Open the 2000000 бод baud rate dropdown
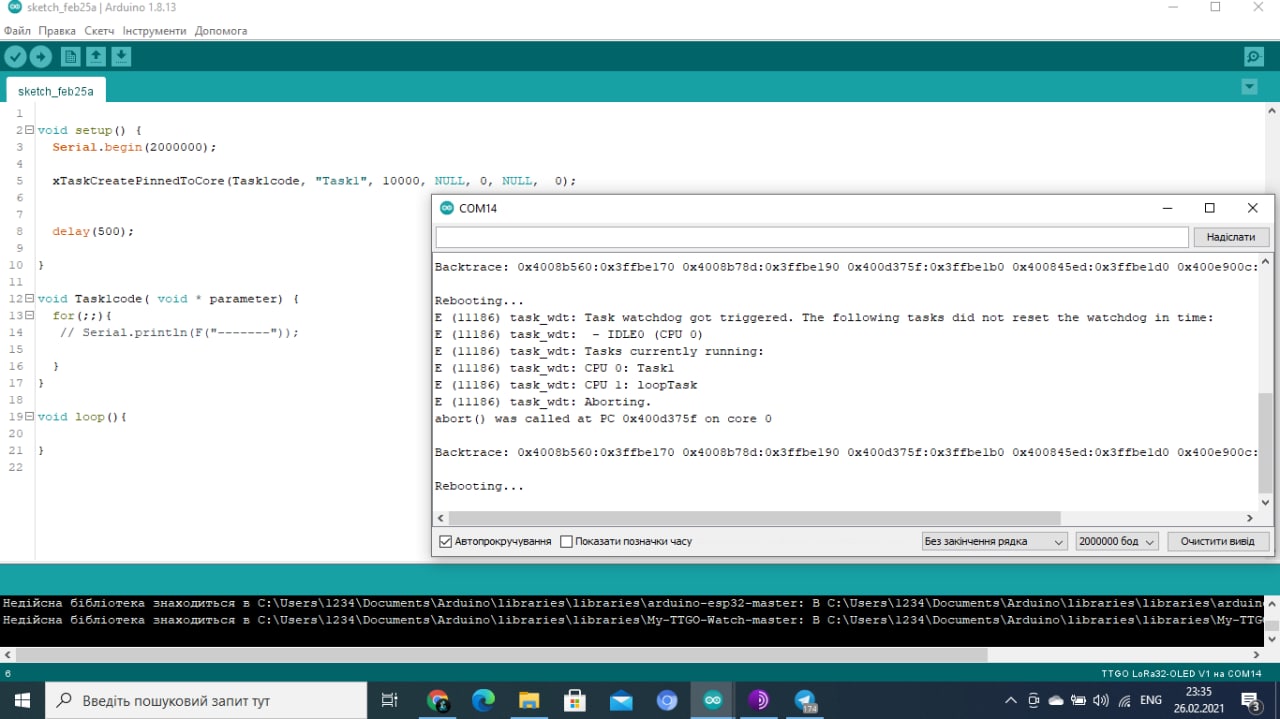This screenshot has width=1280, height=719. click(x=1117, y=541)
